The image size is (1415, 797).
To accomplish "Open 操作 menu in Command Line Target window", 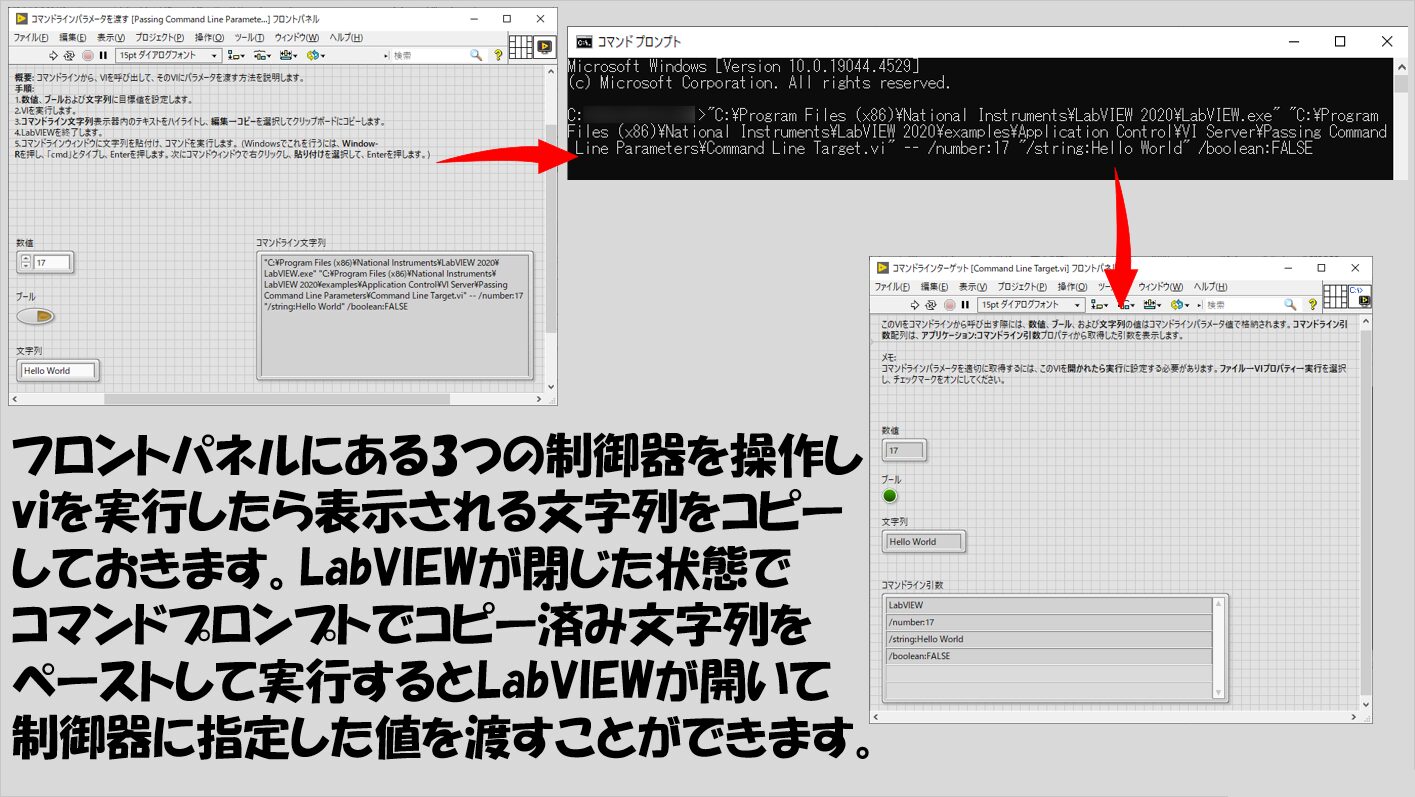I will point(1072,287).
